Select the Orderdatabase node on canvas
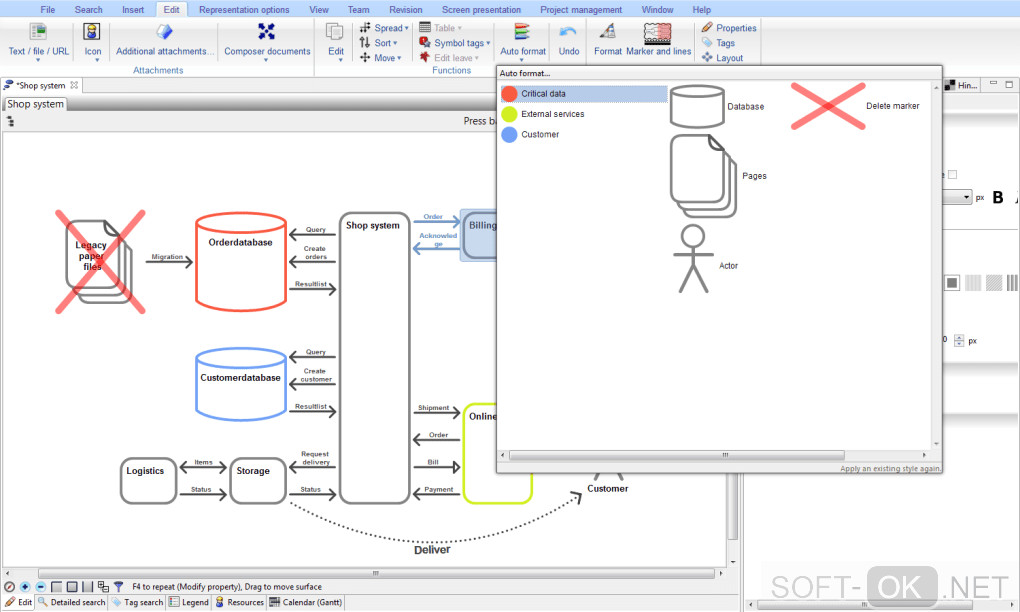Image resolution: width=1020 pixels, height=612 pixels. 241,261
